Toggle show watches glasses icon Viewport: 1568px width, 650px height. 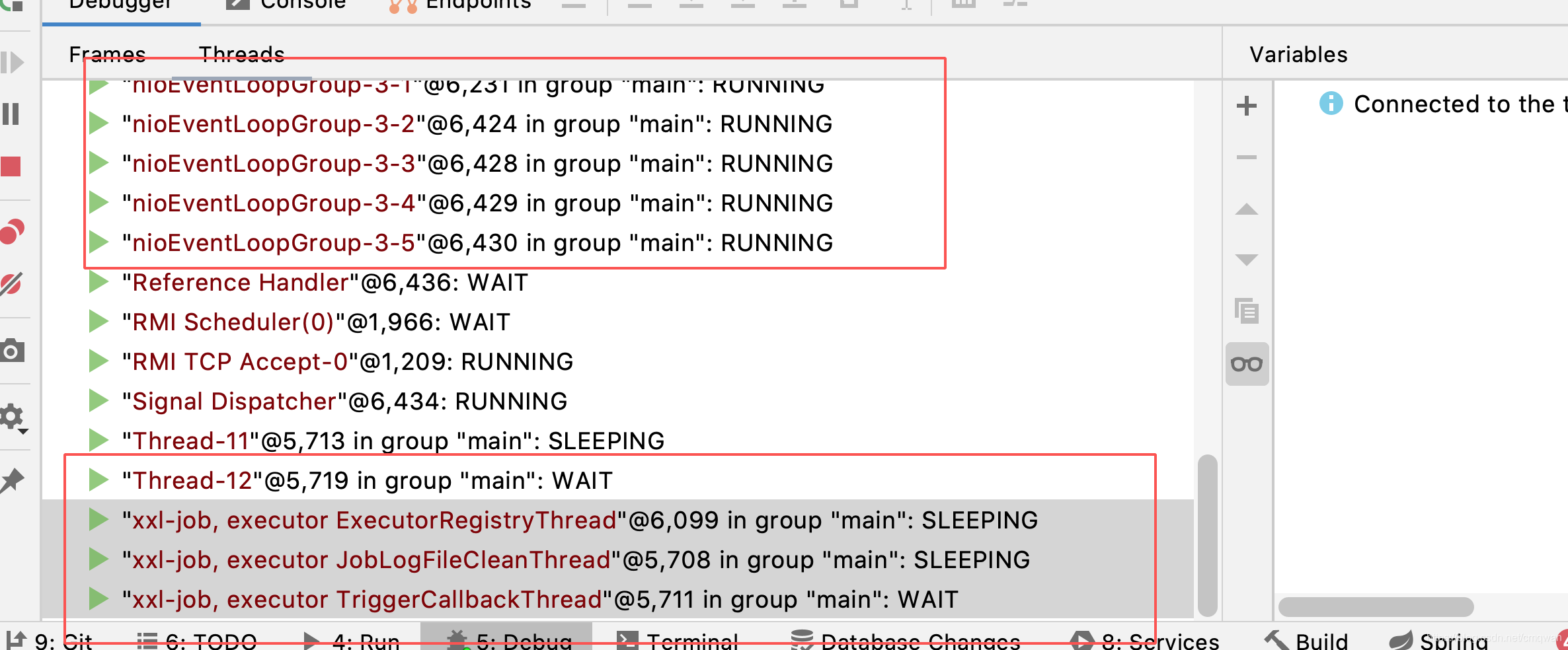click(1247, 364)
